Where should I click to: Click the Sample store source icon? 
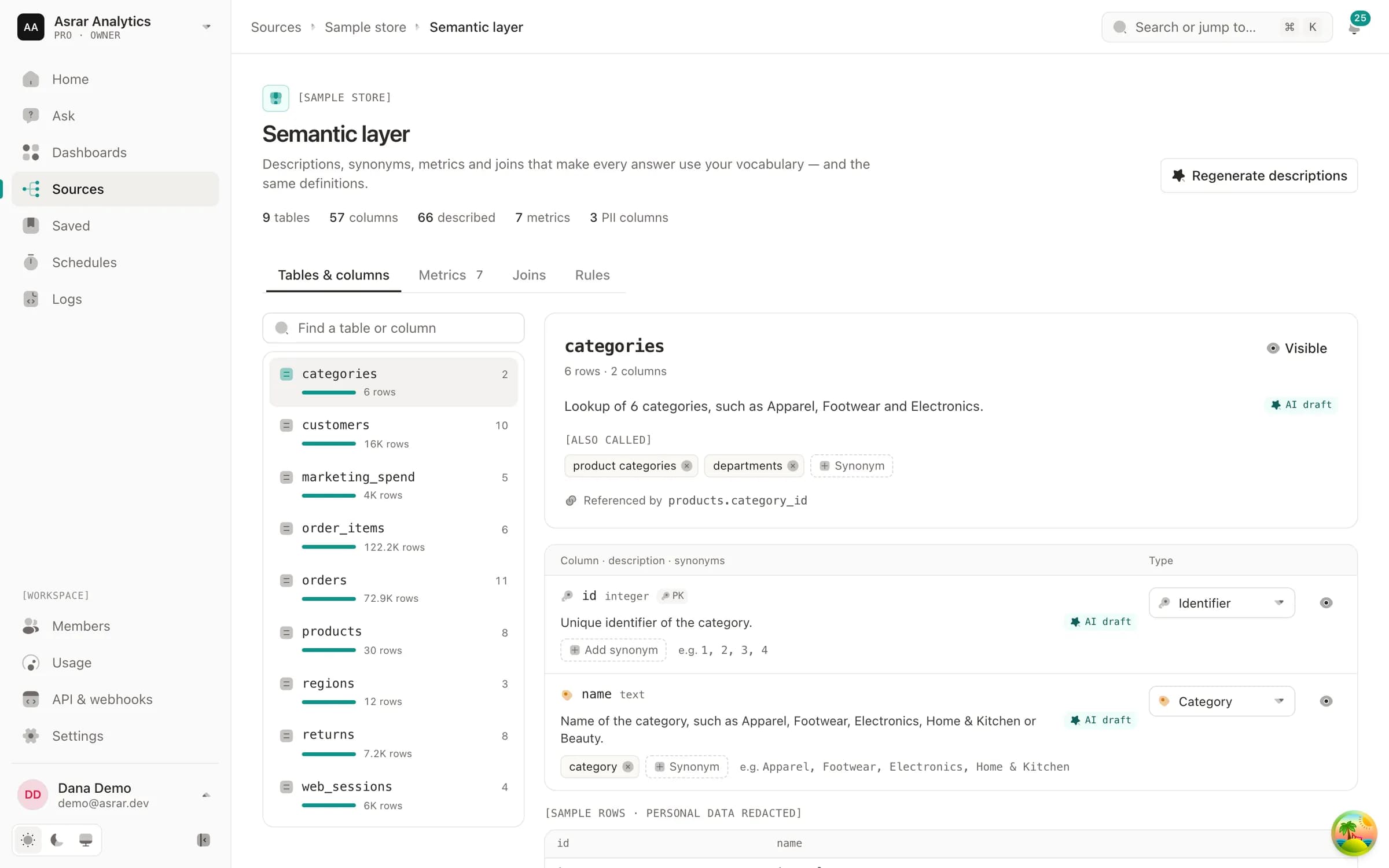pos(275,98)
